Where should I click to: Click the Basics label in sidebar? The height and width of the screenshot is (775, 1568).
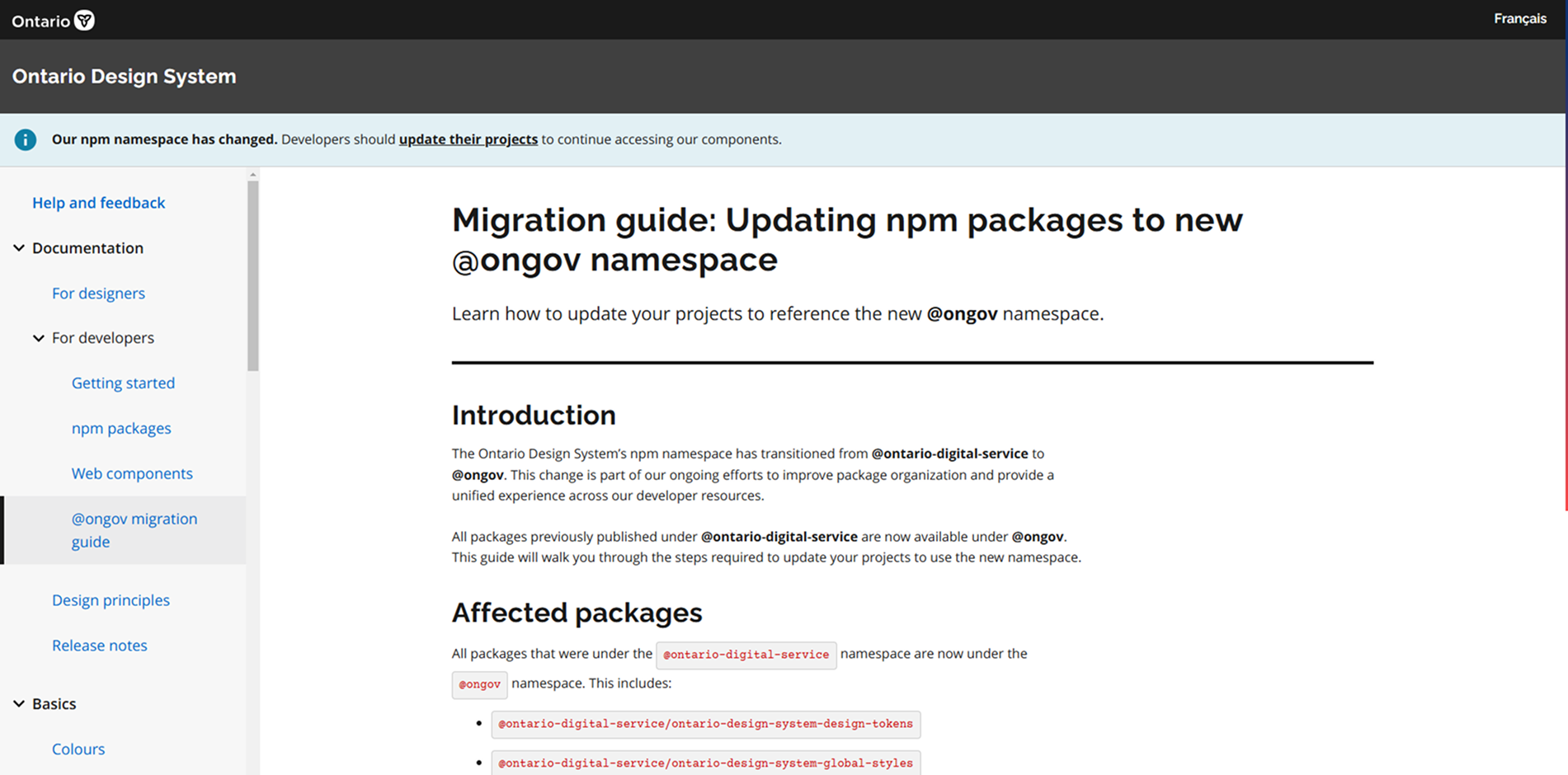(54, 704)
